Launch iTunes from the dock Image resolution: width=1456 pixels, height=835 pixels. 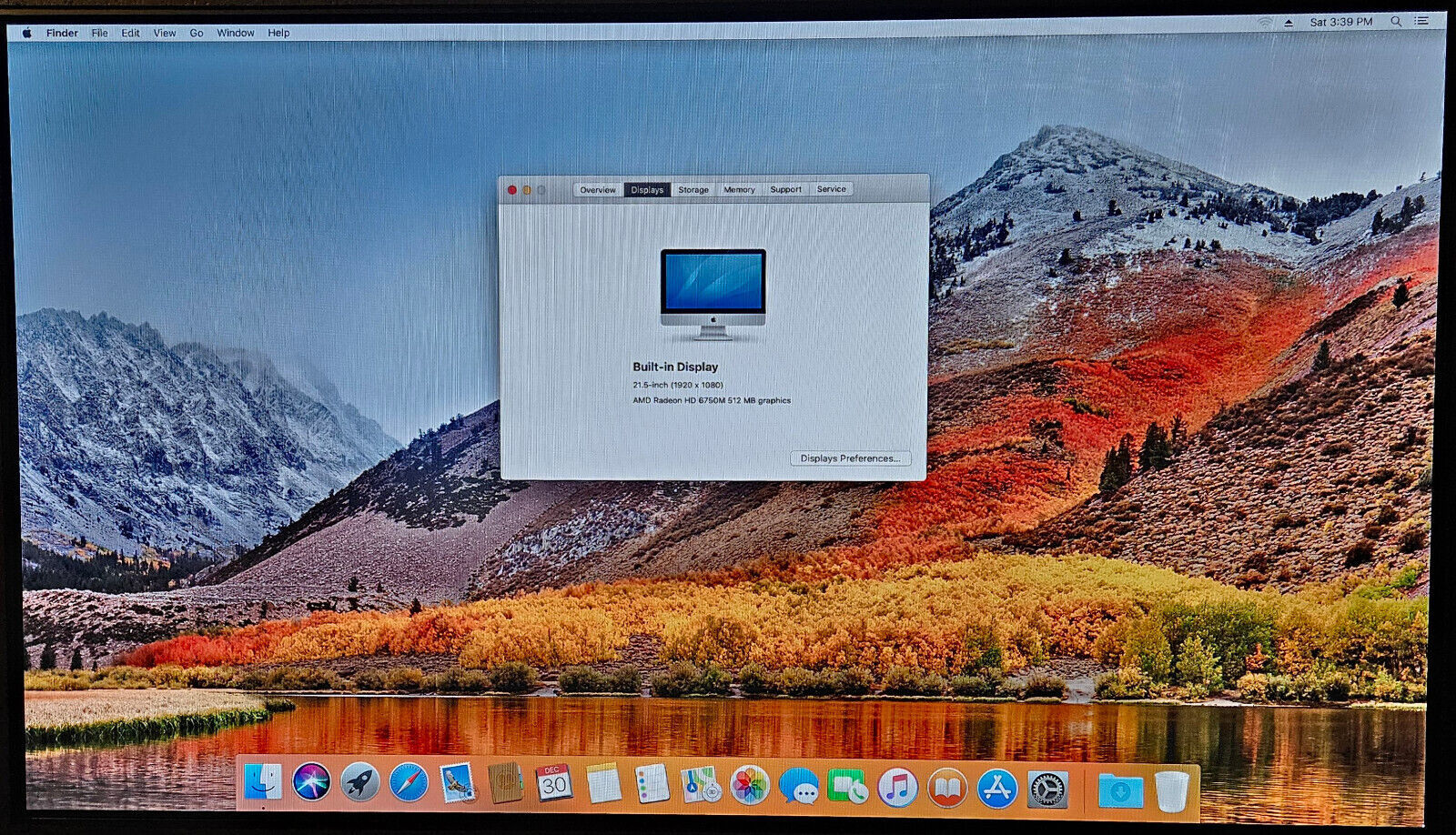click(x=897, y=787)
